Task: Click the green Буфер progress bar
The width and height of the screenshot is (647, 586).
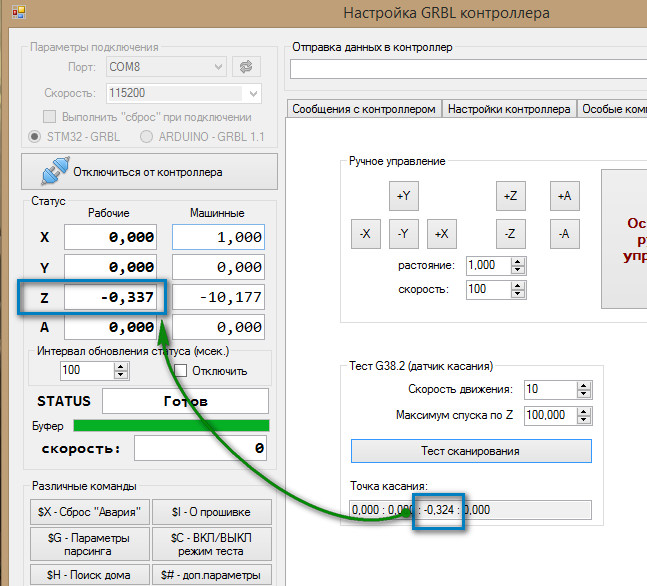Action: tap(171, 425)
